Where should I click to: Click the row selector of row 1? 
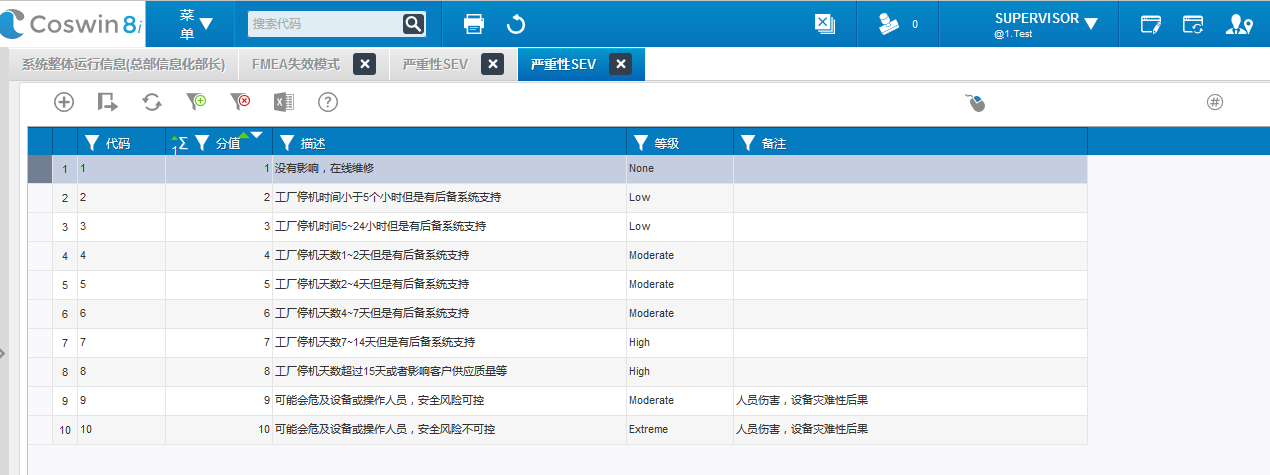pyautogui.click(x=39, y=169)
